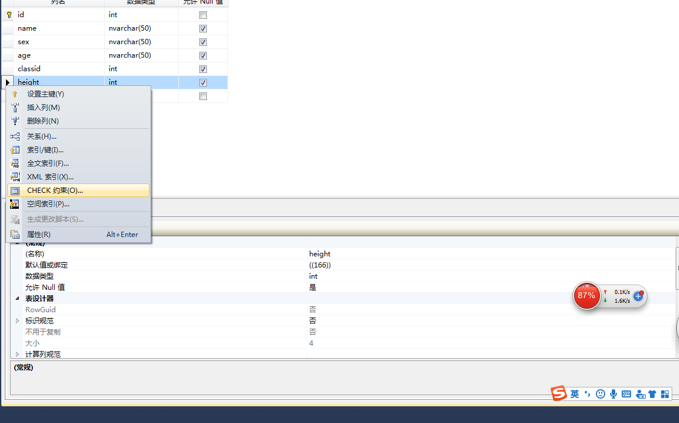The image size is (679, 423).
Task: Toggle Allow Null checkbox for sex
Action: click(x=203, y=42)
